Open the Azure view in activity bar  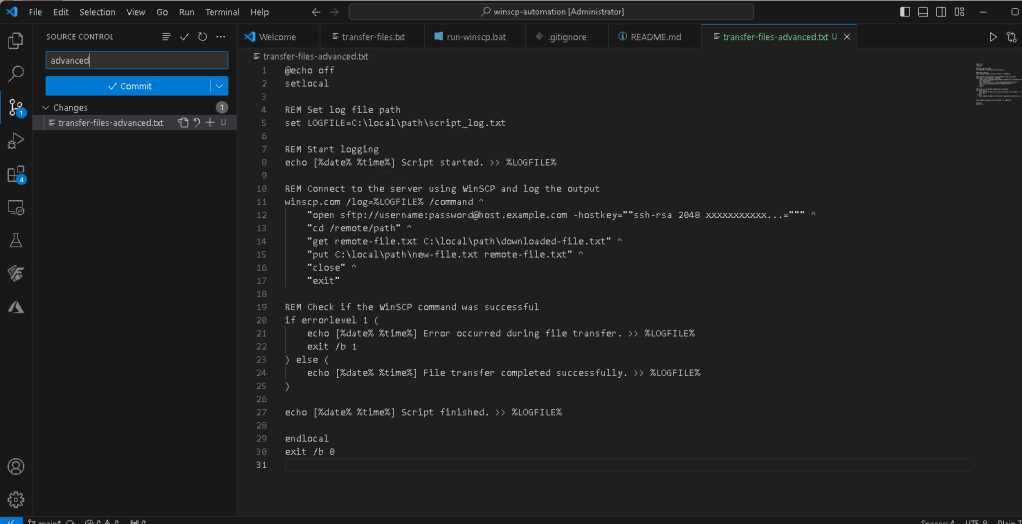coord(16,306)
